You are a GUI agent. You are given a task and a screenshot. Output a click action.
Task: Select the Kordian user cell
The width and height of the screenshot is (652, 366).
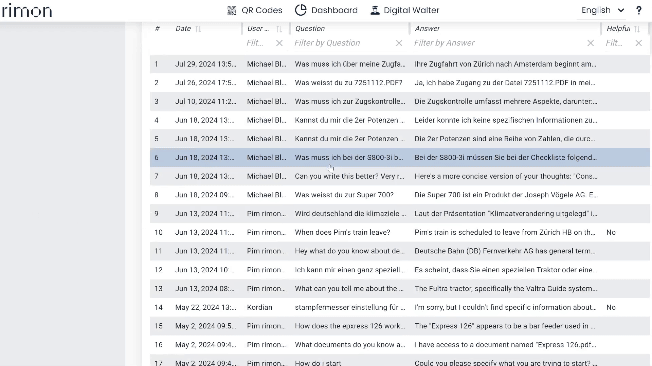(x=259, y=307)
